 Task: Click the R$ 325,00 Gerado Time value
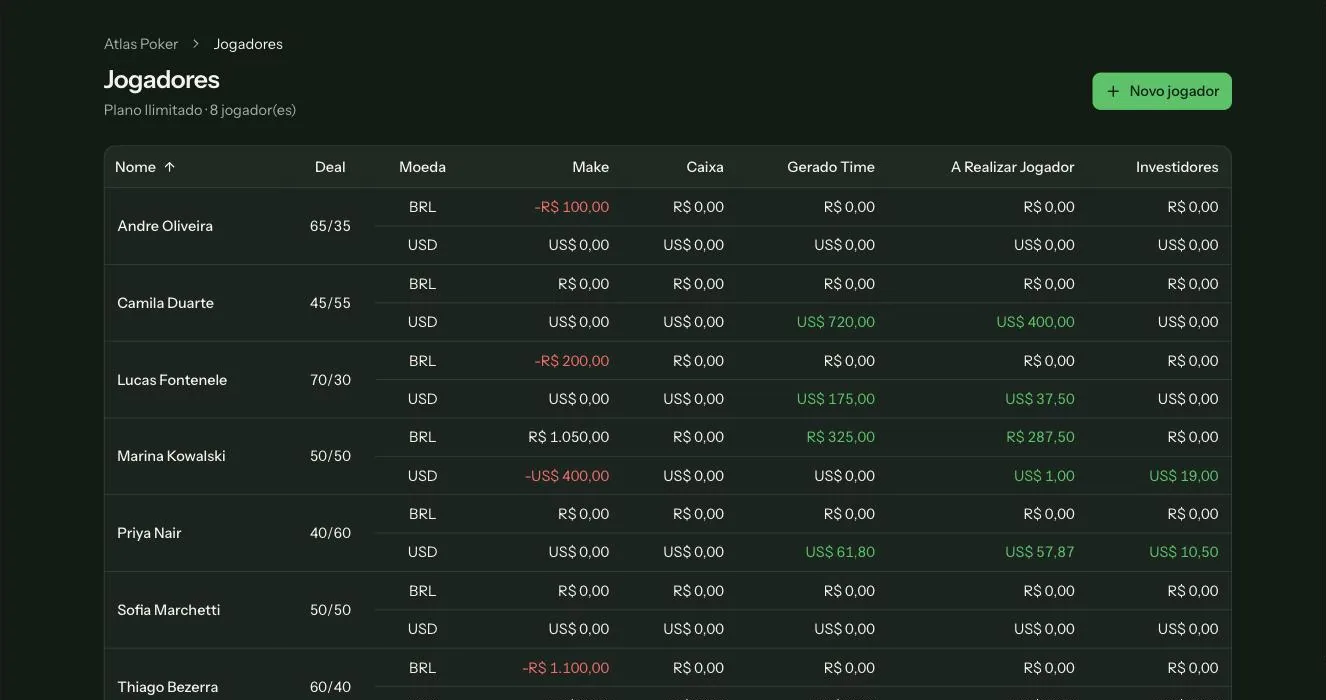[841, 437]
